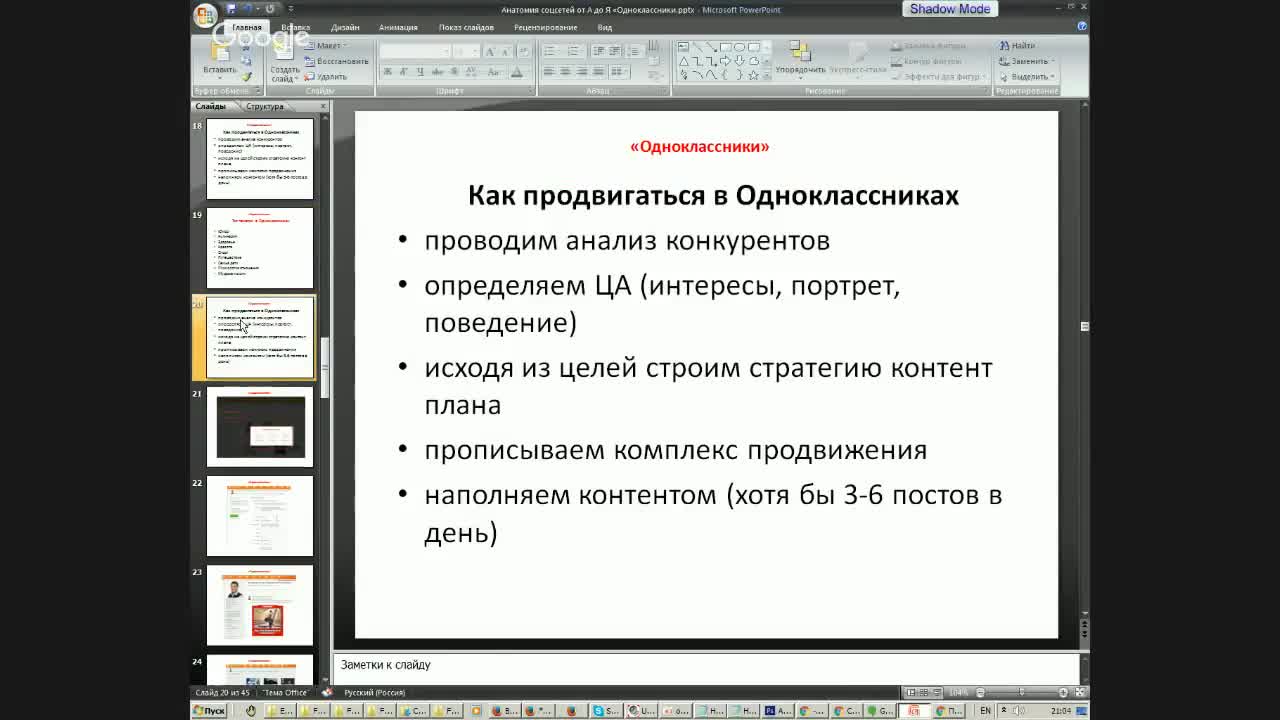Image resolution: width=1280 pixels, height=720 pixels.
Task: Select slide 21 thumbnail in slides pane
Action: click(258, 427)
